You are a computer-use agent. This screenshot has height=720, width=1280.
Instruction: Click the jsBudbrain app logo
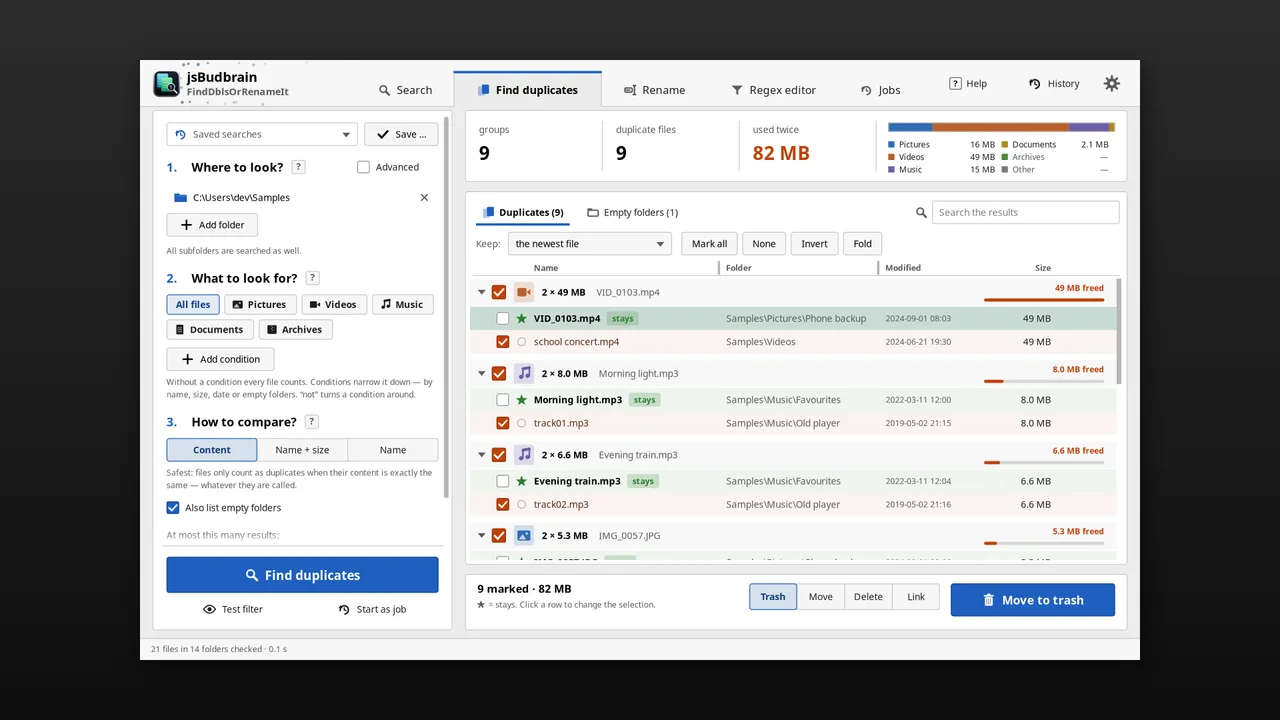(x=166, y=84)
